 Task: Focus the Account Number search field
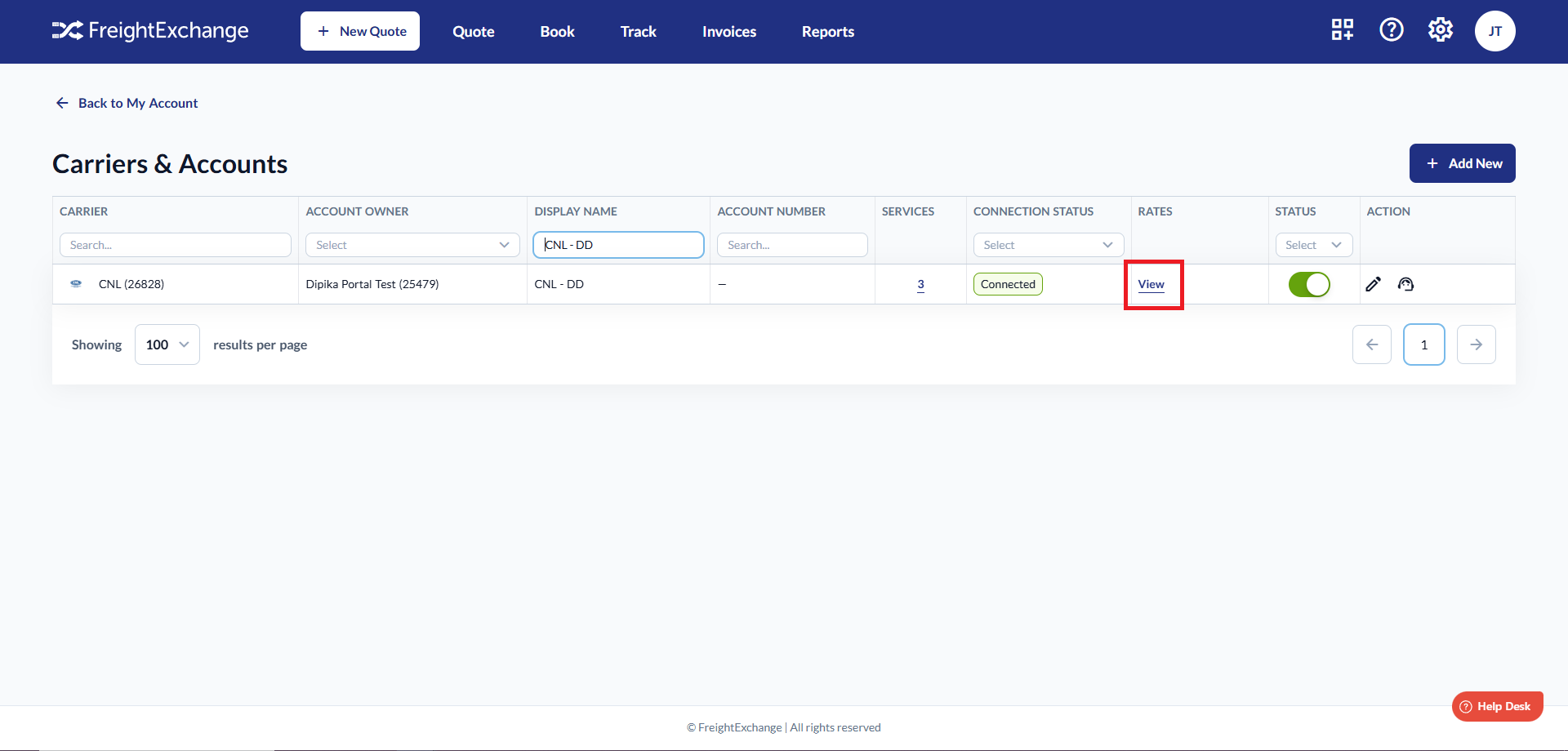792,245
